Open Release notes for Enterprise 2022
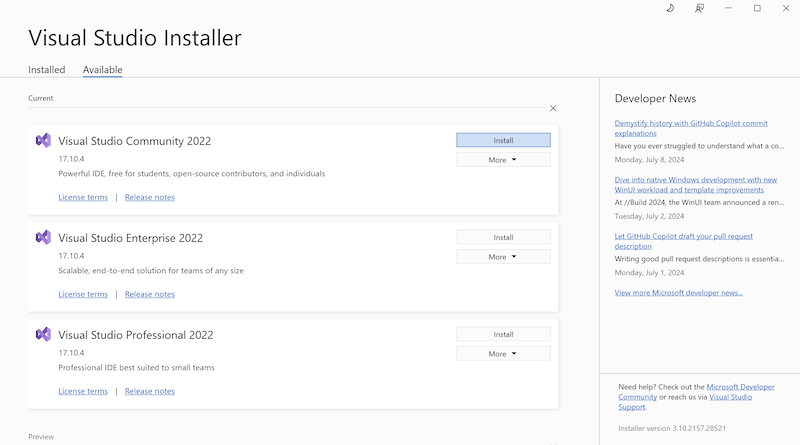This screenshot has height=445, width=800. (149, 294)
